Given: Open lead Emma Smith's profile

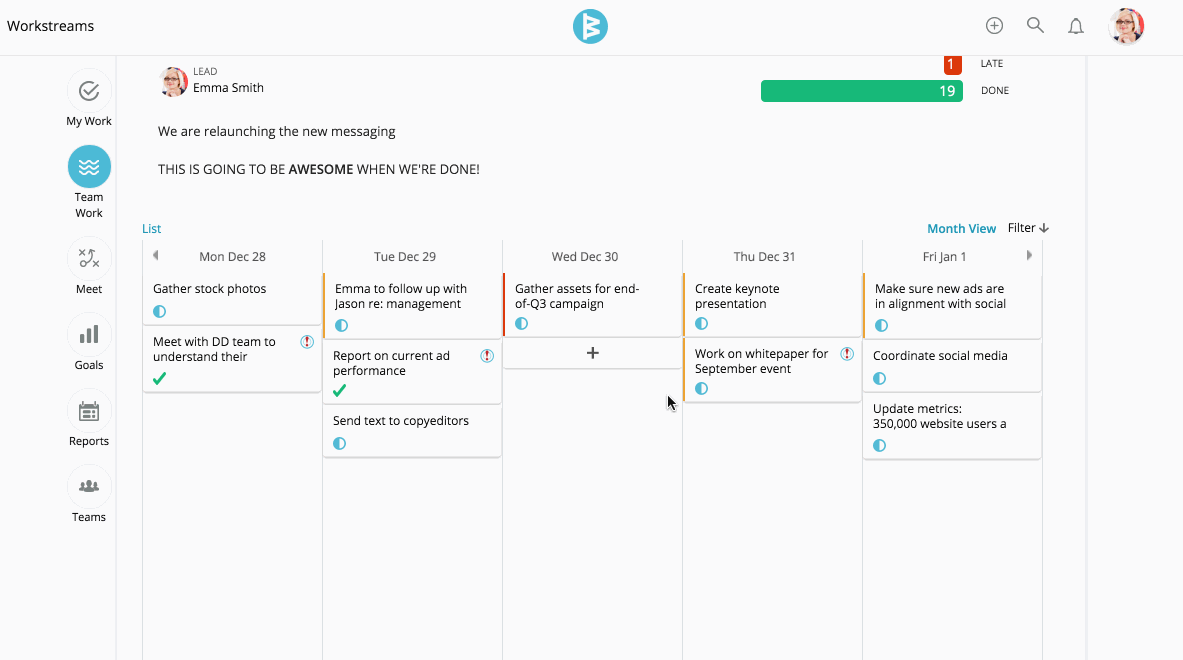Looking at the screenshot, I should (173, 82).
